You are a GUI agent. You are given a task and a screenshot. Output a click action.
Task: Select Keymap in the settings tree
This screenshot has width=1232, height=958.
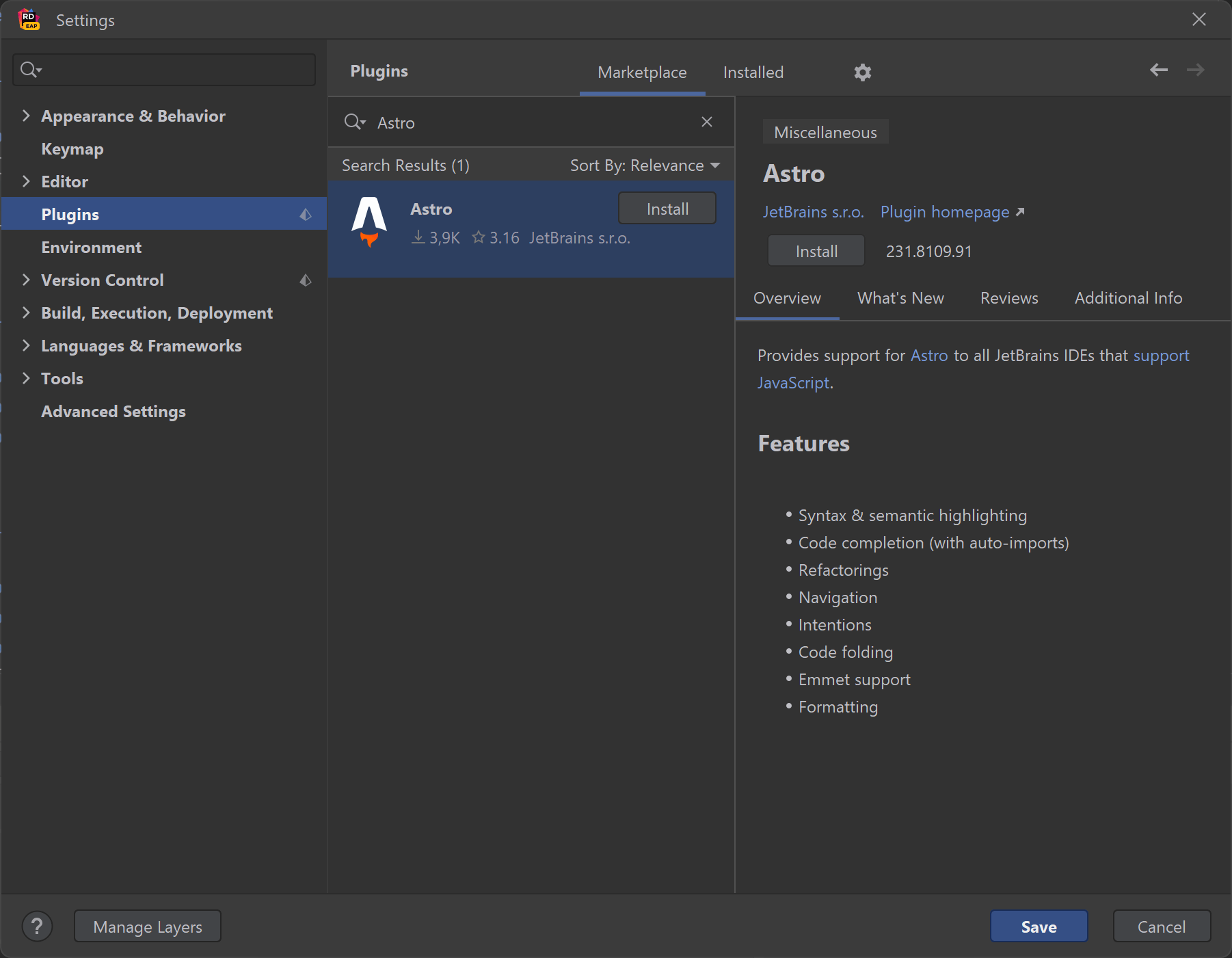coord(72,149)
